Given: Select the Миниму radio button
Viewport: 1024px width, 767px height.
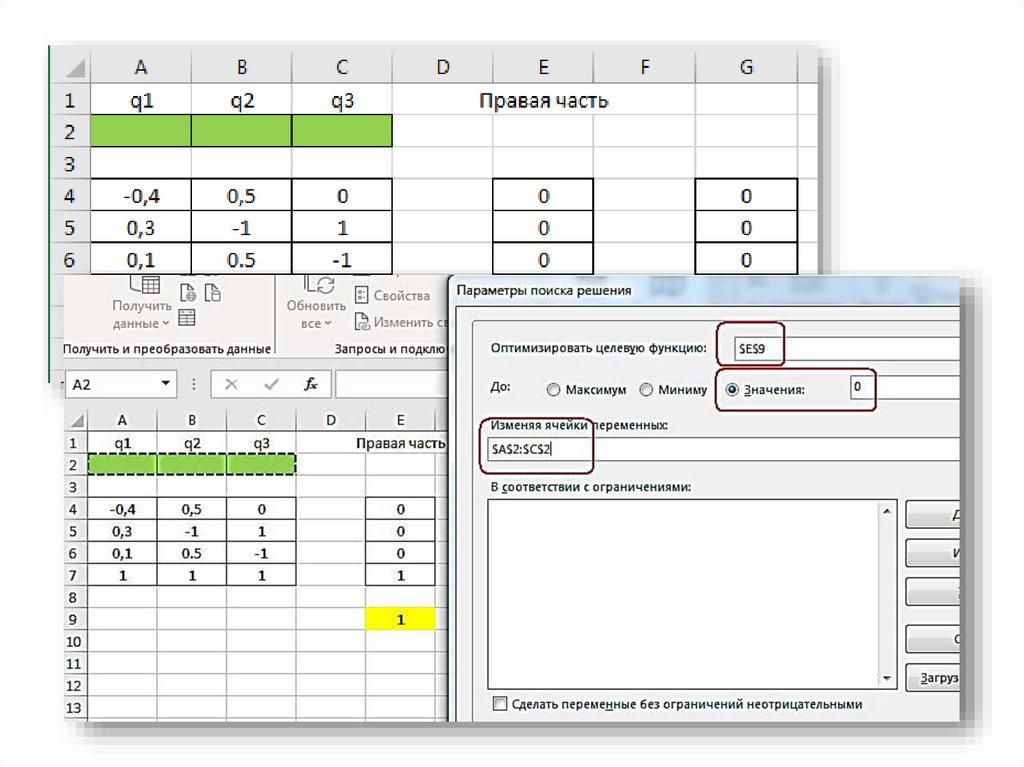Looking at the screenshot, I should click(x=646, y=390).
